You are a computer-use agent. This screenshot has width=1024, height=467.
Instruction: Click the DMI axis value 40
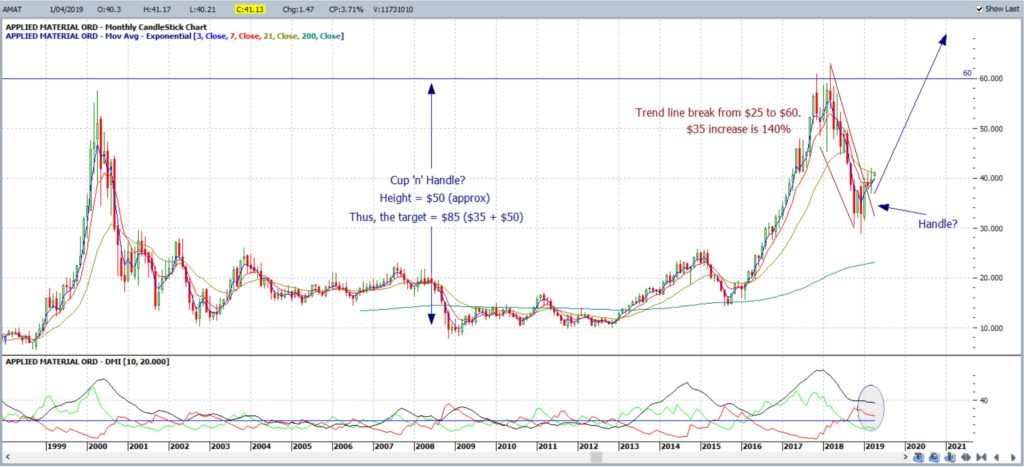(x=985, y=400)
